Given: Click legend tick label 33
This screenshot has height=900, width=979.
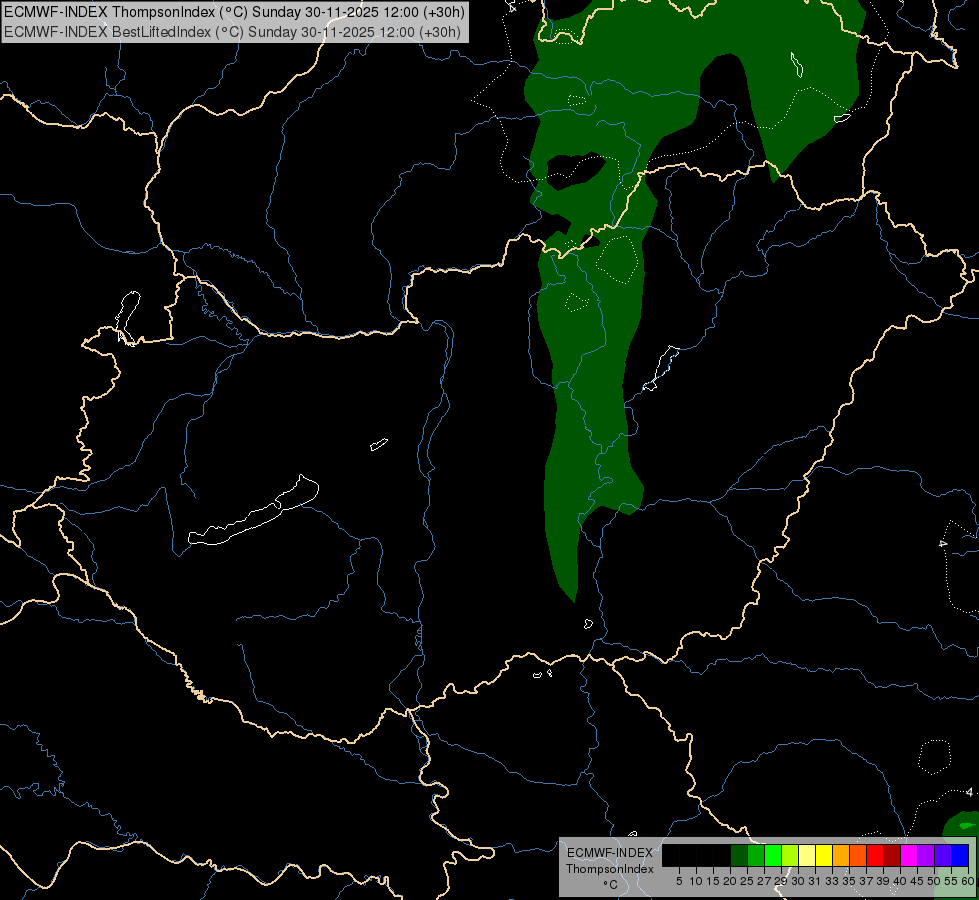Looking at the screenshot, I should [832, 881].
